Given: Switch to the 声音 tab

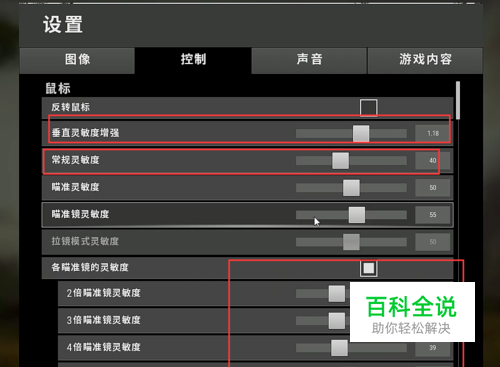Looking at the screenshot, I should point(309,60).
